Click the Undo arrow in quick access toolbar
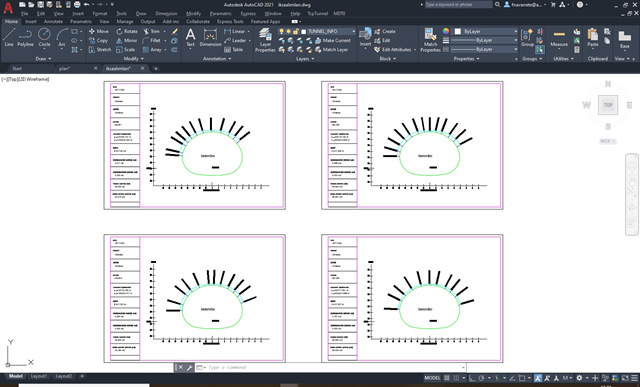The image size is (640, 387). click(86, 4)
